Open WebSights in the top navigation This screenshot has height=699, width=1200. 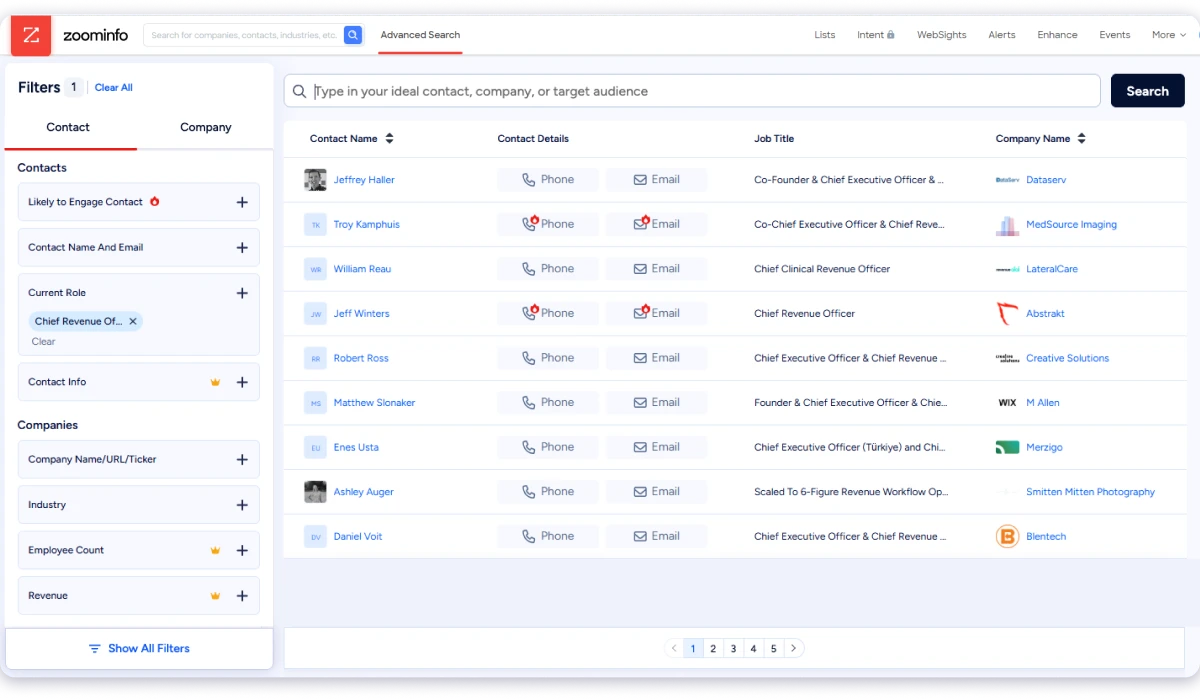[942, 35]
